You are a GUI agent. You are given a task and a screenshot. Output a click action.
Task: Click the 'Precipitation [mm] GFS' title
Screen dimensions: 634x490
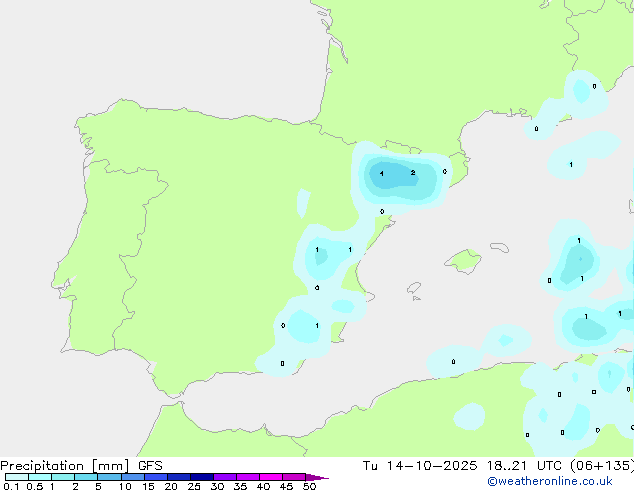tap(81, 466)
